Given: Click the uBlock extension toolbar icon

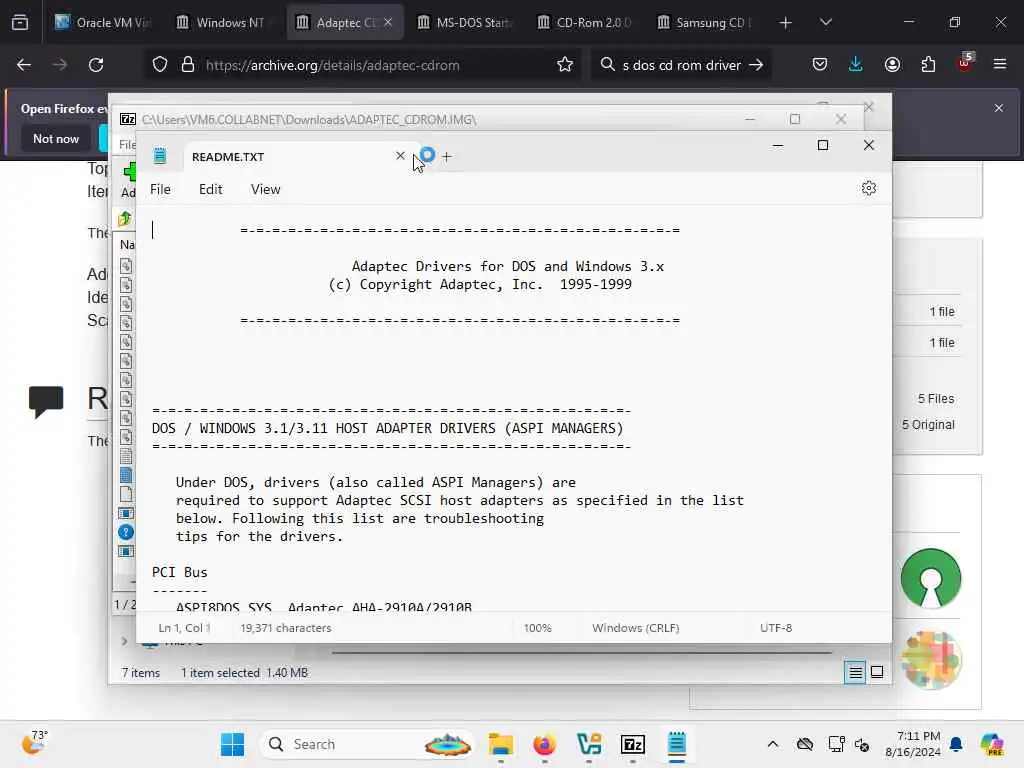Looking at the screenshot, I should click(965, 63).
